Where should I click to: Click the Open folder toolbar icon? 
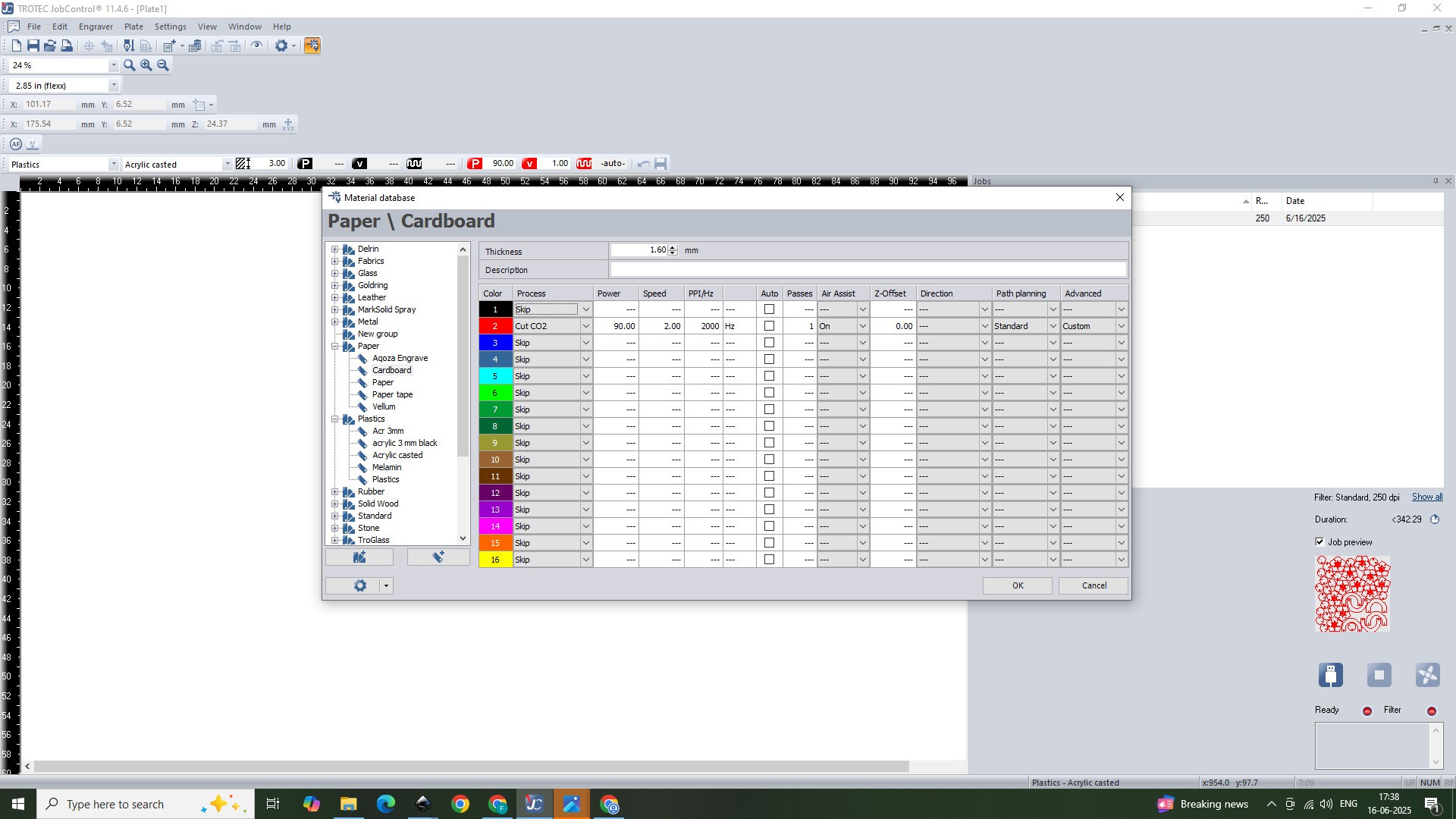(x=49, y=46)
